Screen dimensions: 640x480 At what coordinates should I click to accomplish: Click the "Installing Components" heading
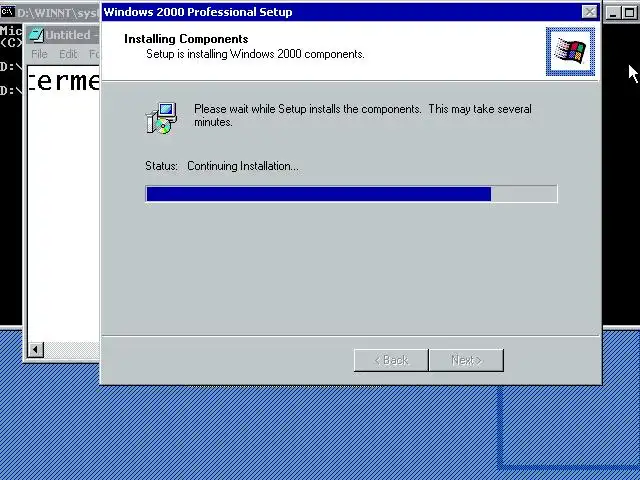(x=186, y=39)
